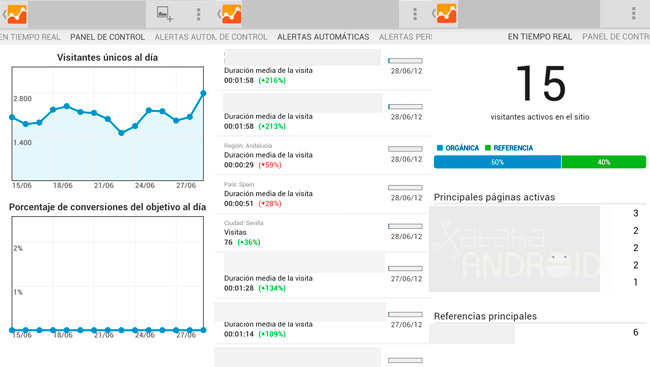Tap the 'Referencias principales' heading

485,316
